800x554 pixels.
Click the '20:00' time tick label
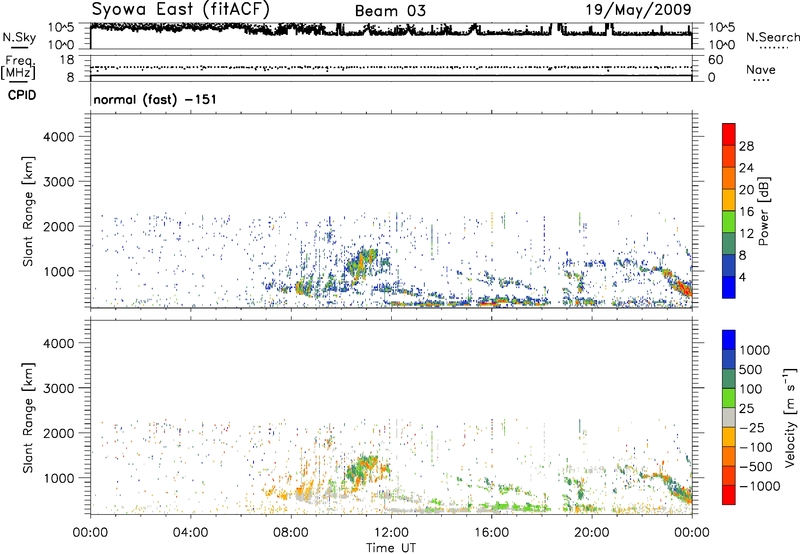(592, 533)
